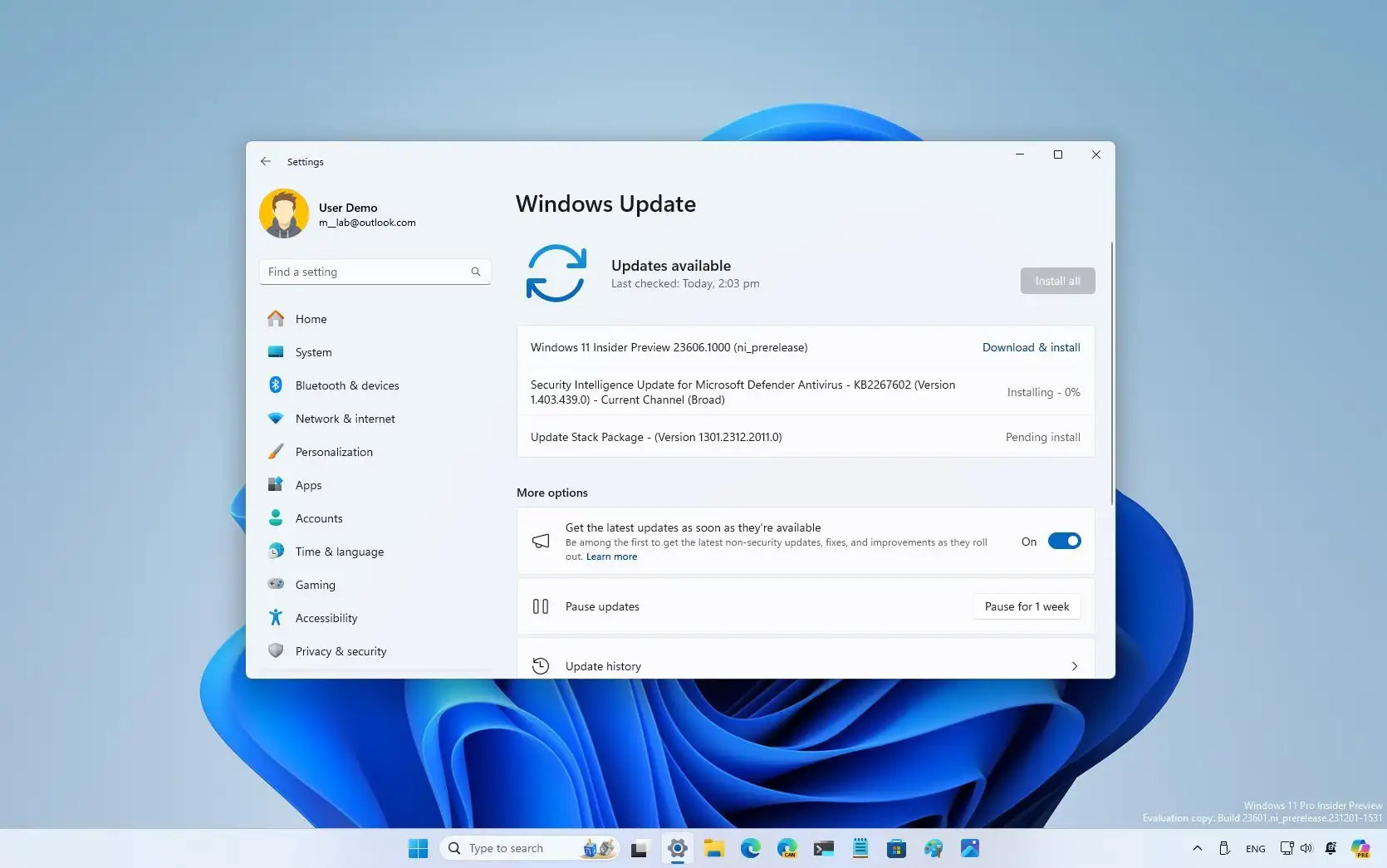This screenshot has height=868, width=1387.
Task: Select the Network & internet globe icon
Action: point(277,418)
